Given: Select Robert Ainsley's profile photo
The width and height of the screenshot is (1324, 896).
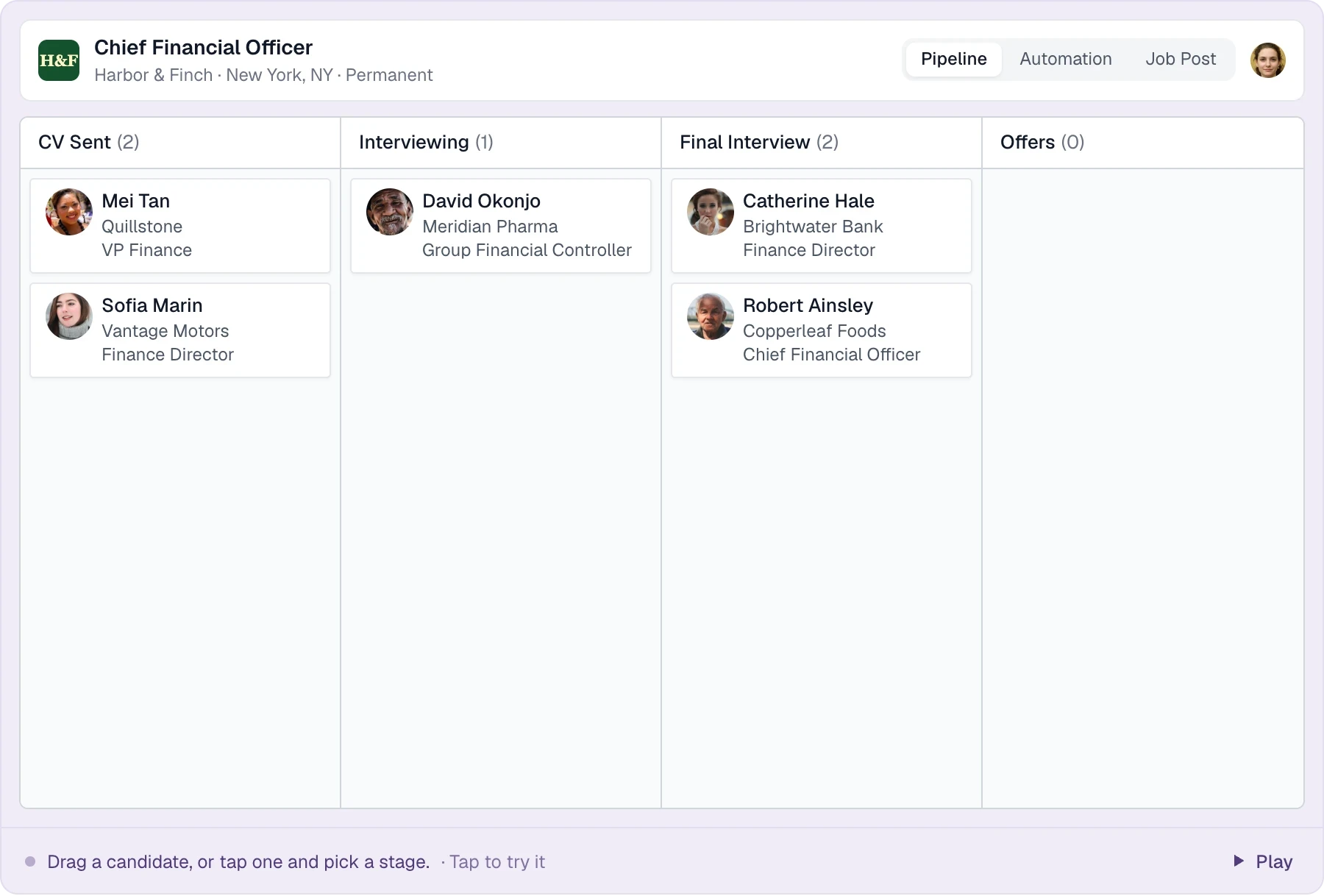Looking at the screenshot, I should click(711, 316).
